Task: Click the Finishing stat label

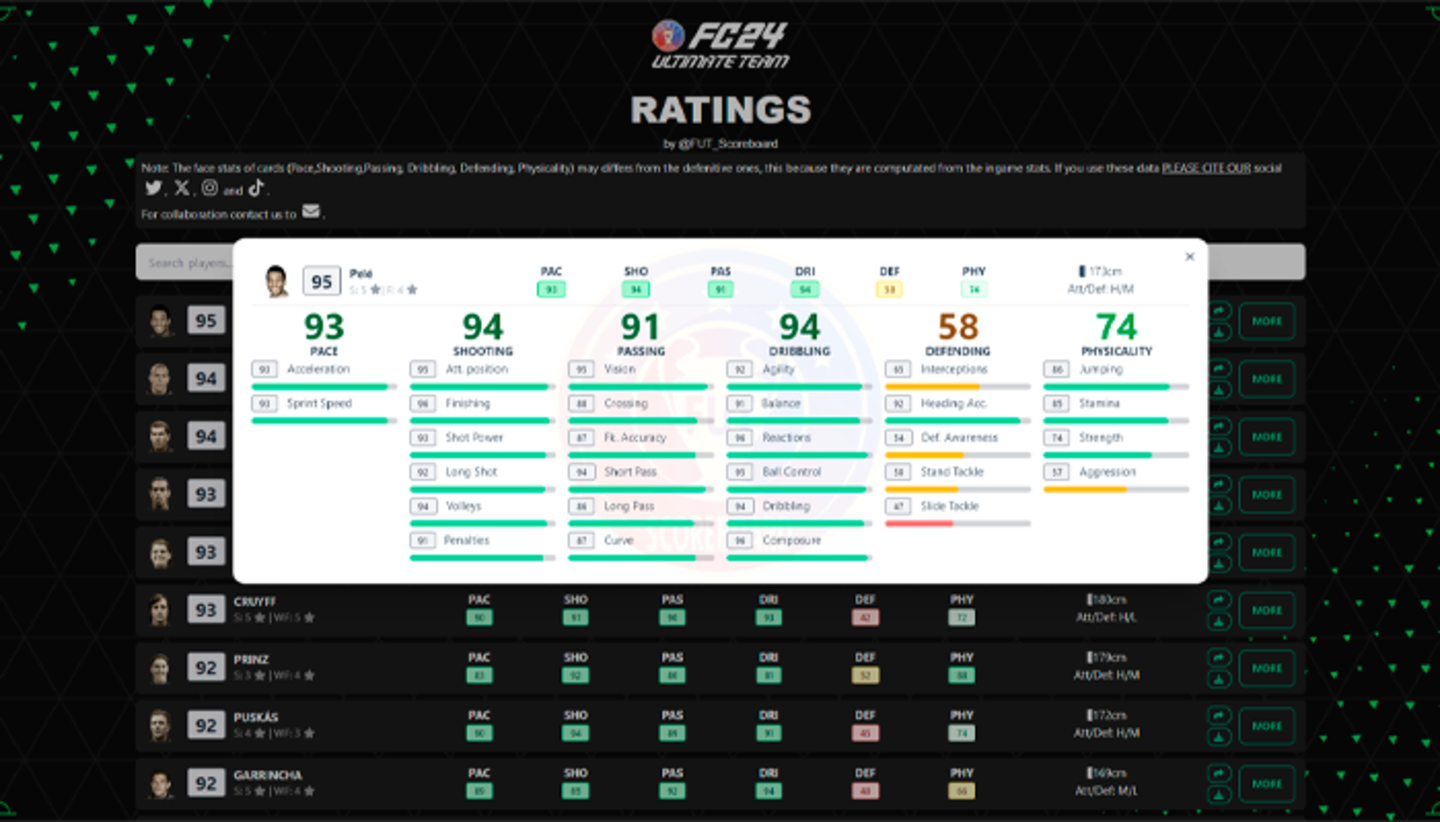Action: (x=467, y=403)
